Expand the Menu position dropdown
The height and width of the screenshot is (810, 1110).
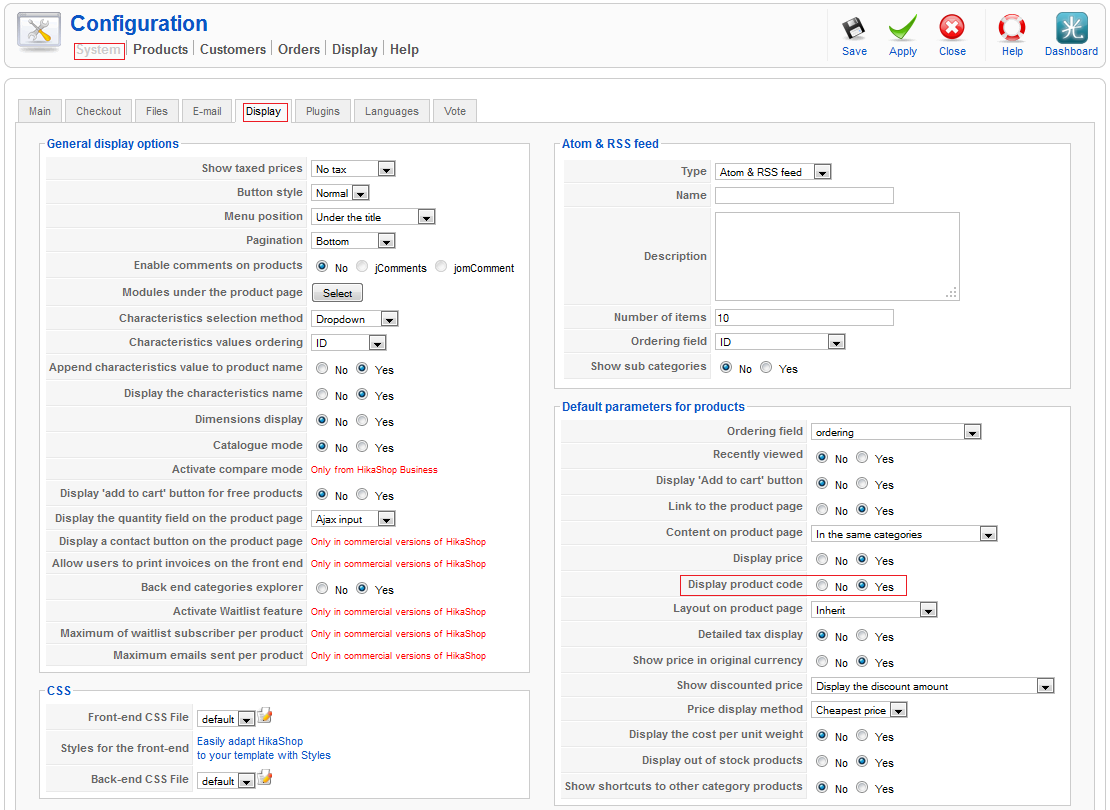click(374, 217)
